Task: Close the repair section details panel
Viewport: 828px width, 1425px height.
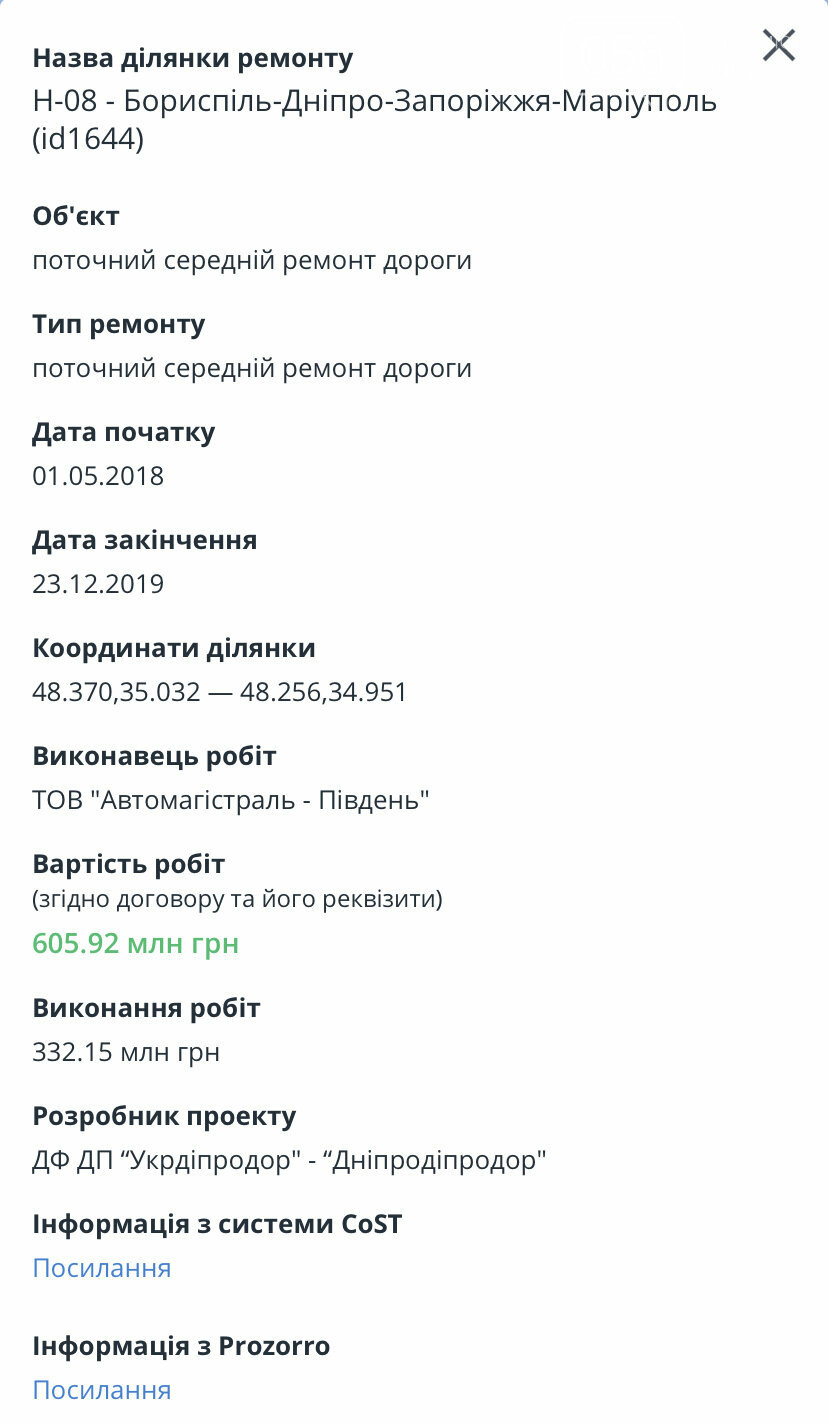Action: (x=778, y=46)
